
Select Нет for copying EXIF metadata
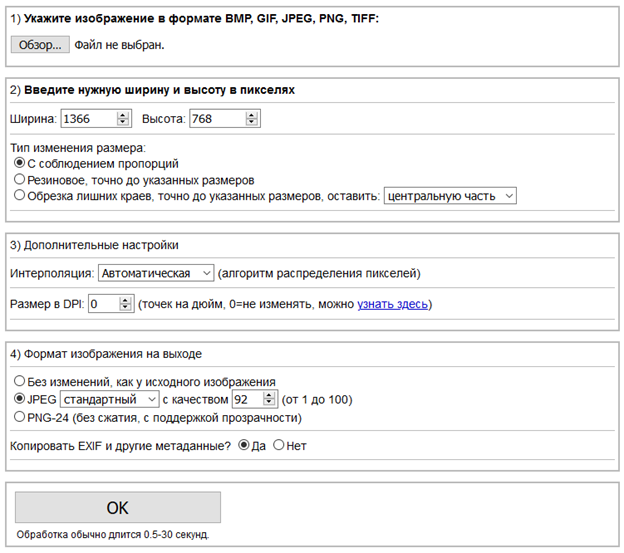pyautogui.click(x=279, y=445)
